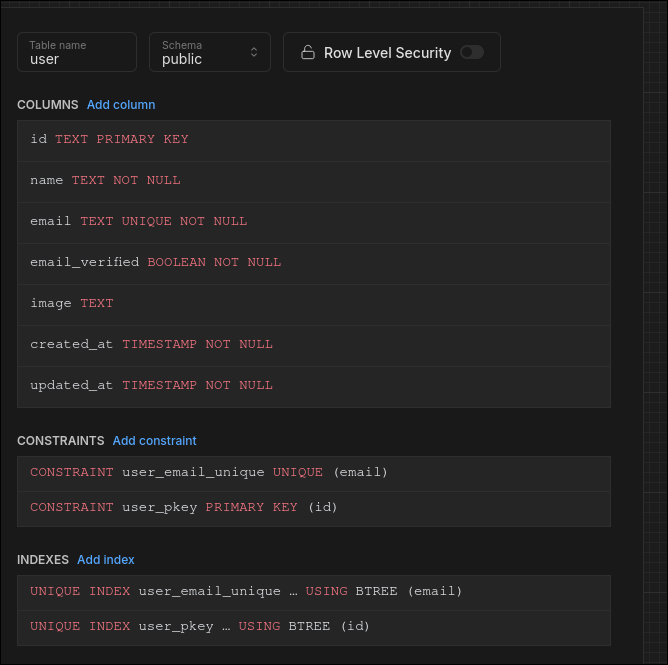Select the id TEXT PRIMARY KEY column row
Viewport: 668px width, 665px height.
313,140
